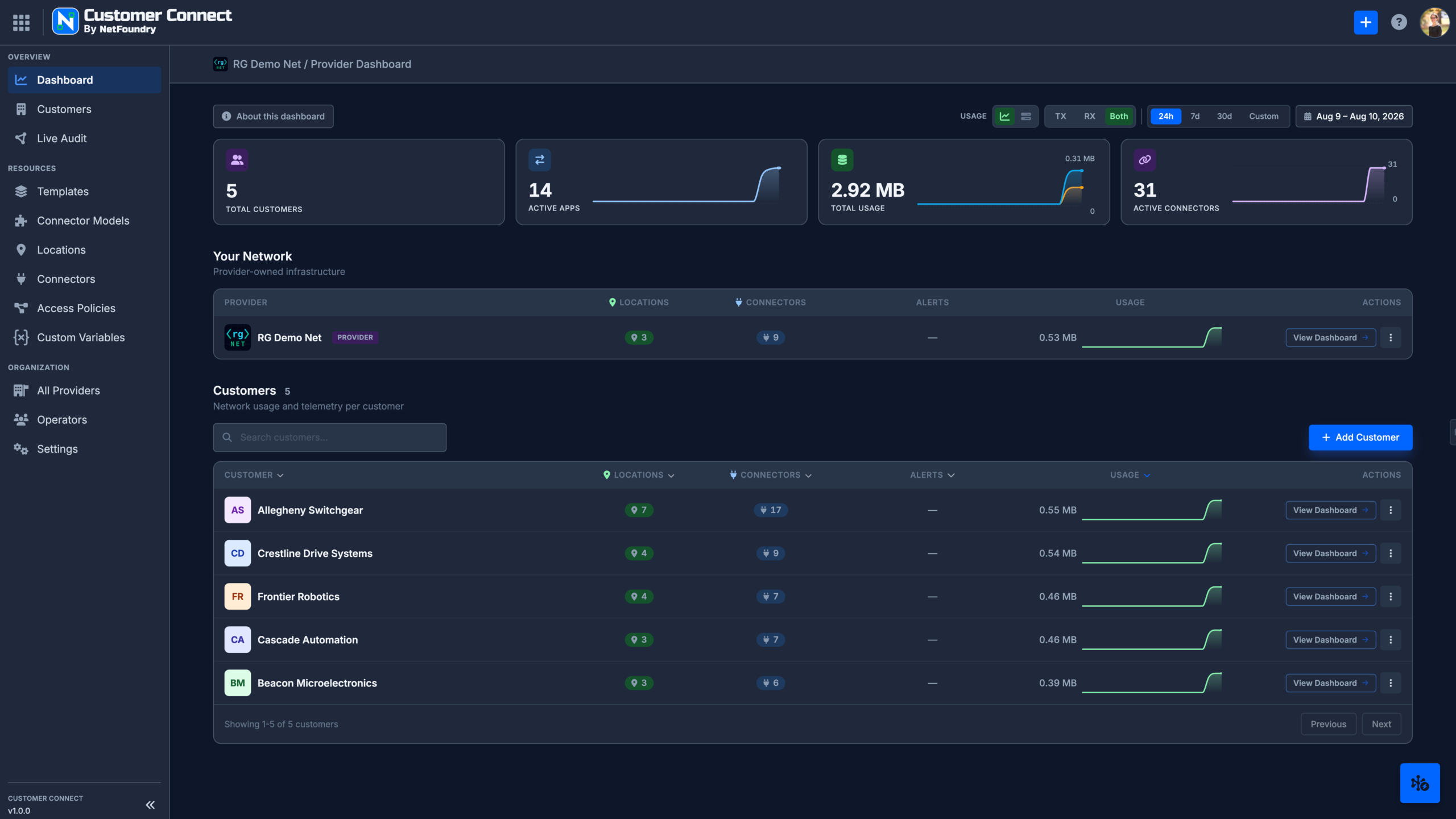Sort customers table by Usage
This screenshot has width=1456, height=819.
click(1130, 475)
